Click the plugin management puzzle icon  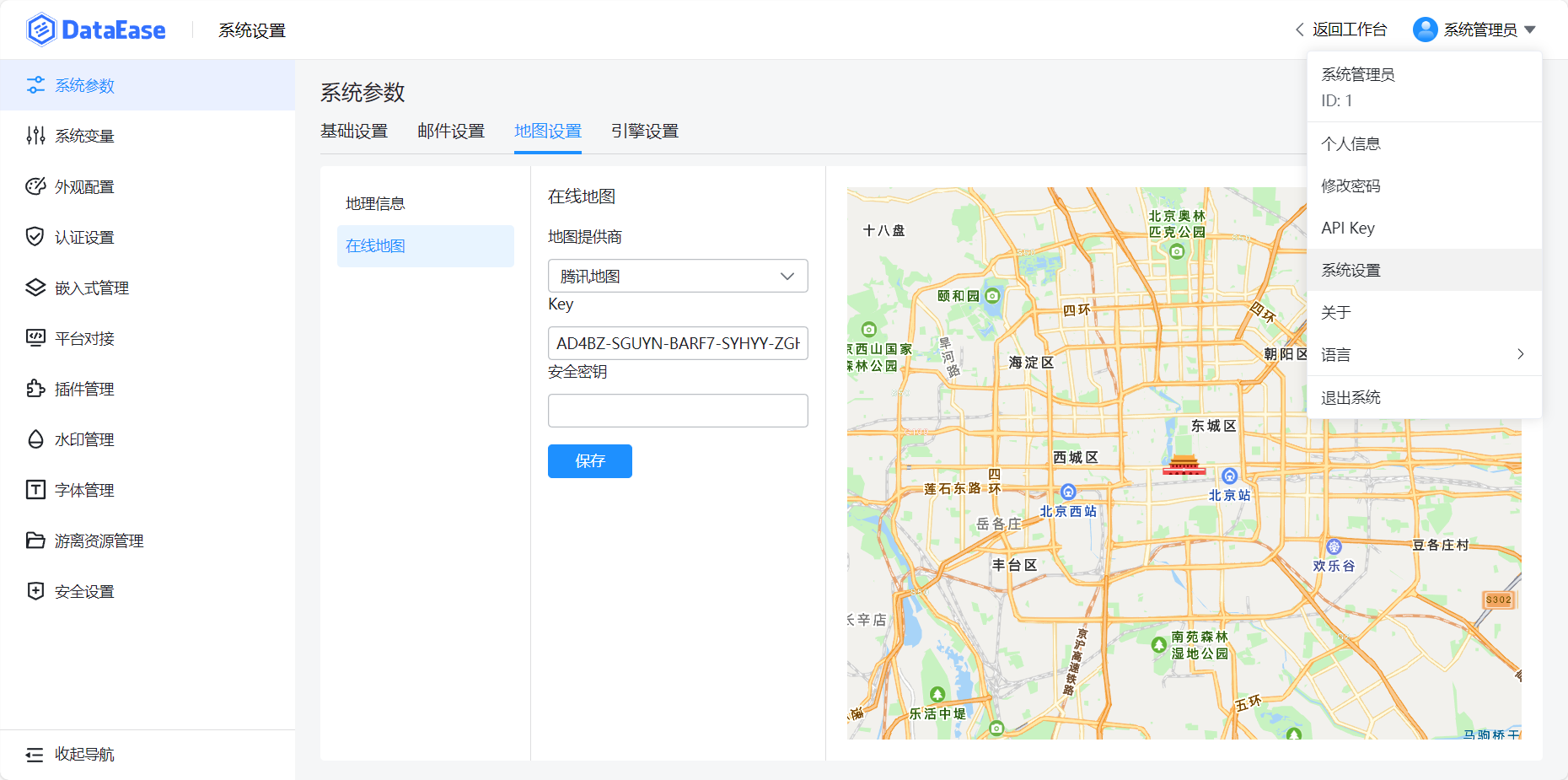[x=35, y=389]
